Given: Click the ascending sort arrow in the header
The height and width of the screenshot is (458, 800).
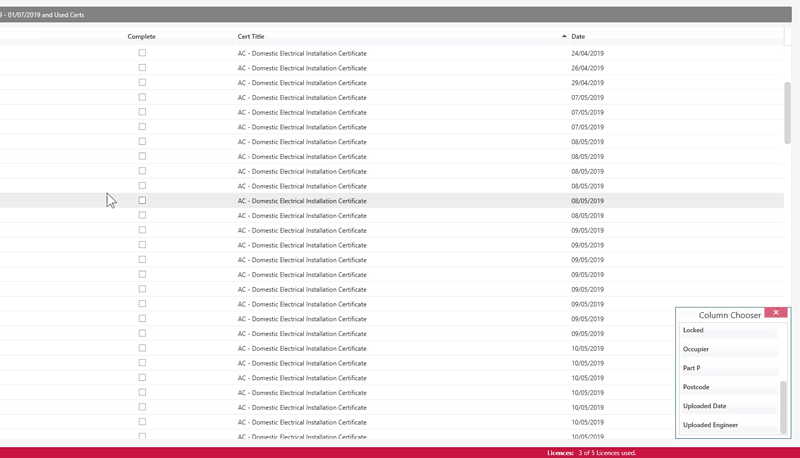Looking at the screenshot, I should [x=564, y=36].
